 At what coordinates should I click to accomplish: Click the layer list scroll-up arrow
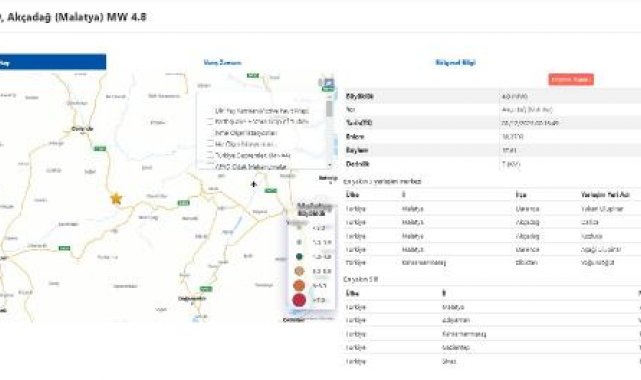pos(329,97)
